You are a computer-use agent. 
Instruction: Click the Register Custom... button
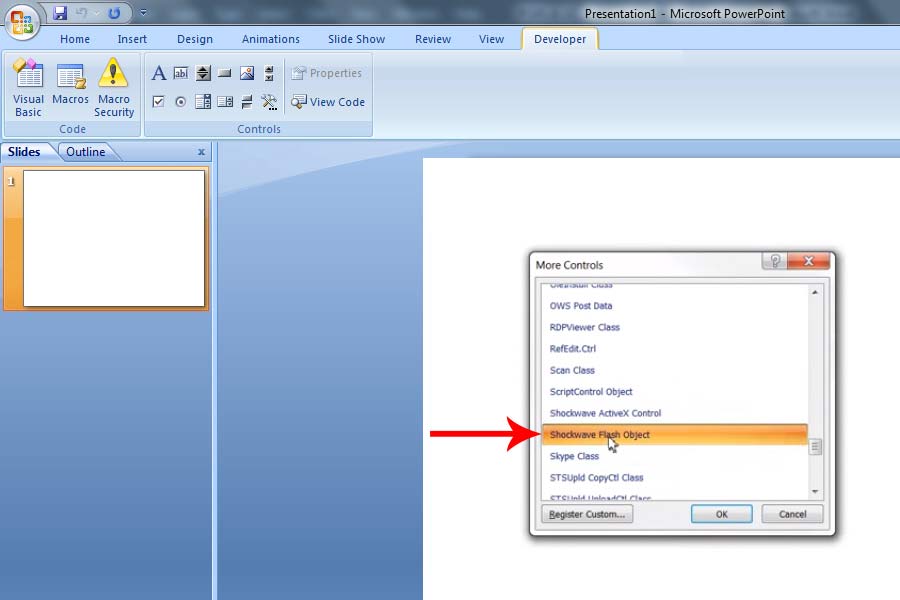pyautogui.click(x=587, y=514)
